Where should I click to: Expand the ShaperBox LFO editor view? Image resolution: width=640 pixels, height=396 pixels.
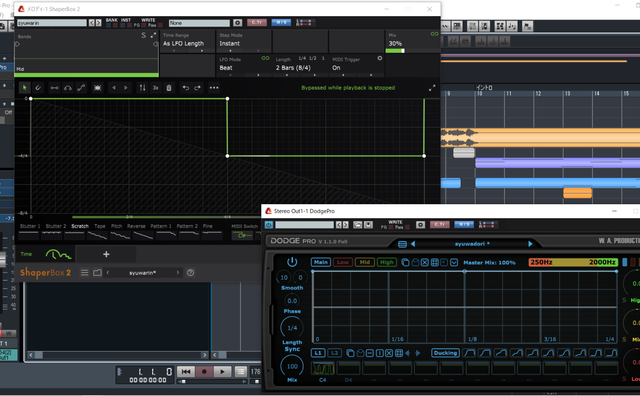[x=432, y=88]
